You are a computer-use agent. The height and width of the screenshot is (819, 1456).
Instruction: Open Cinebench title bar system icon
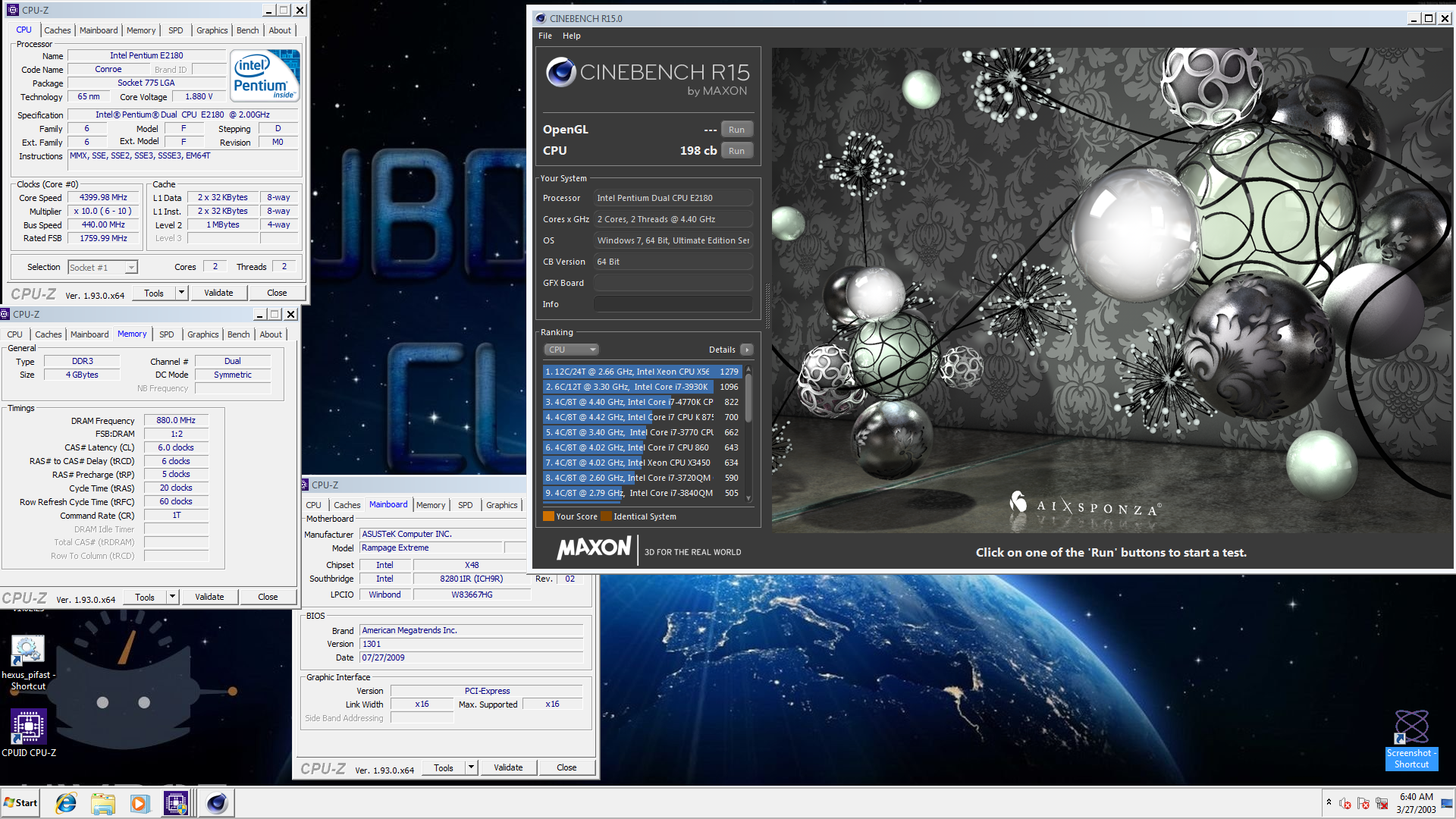click(x=541, y=18)
